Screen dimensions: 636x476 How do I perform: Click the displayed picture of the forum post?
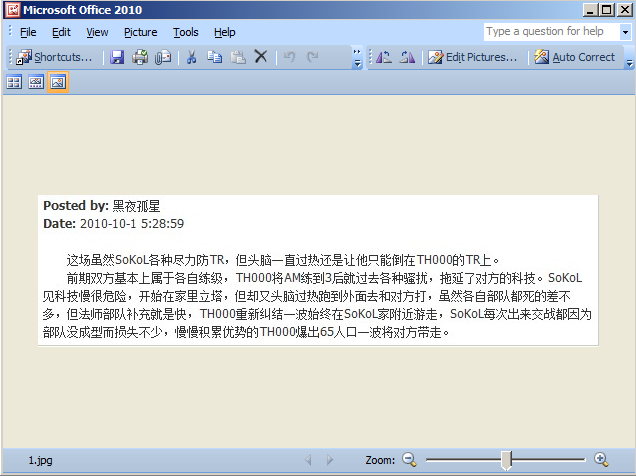[x=318, y=270]
